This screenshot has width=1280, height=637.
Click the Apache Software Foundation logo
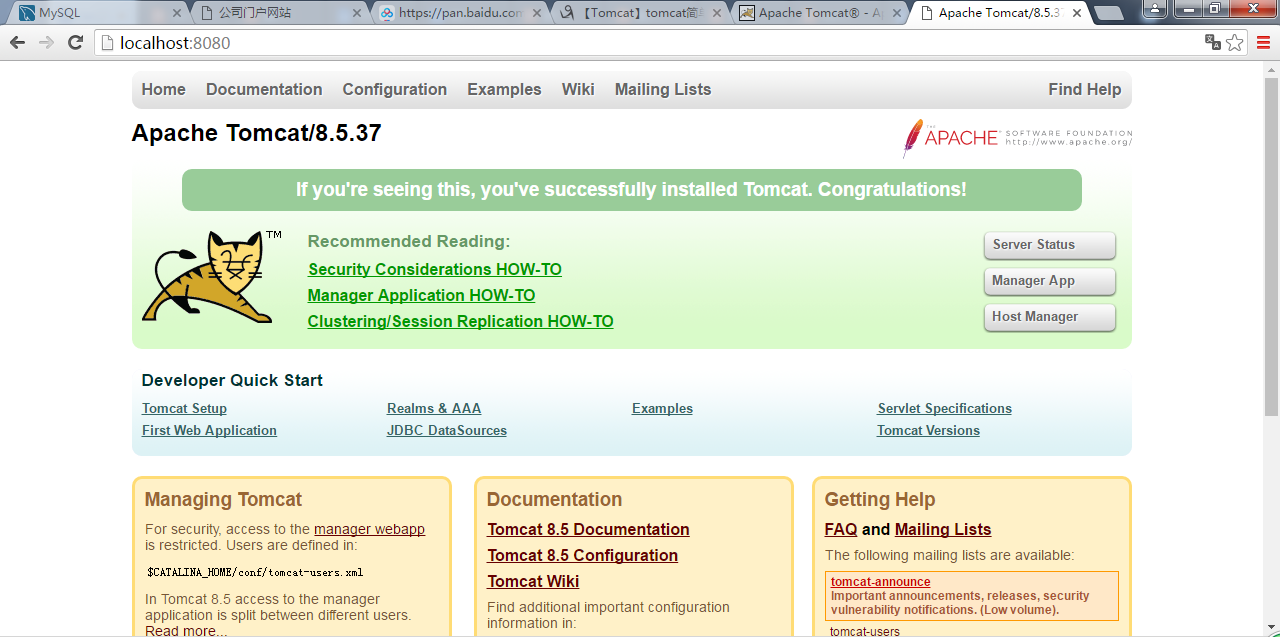1017,138
